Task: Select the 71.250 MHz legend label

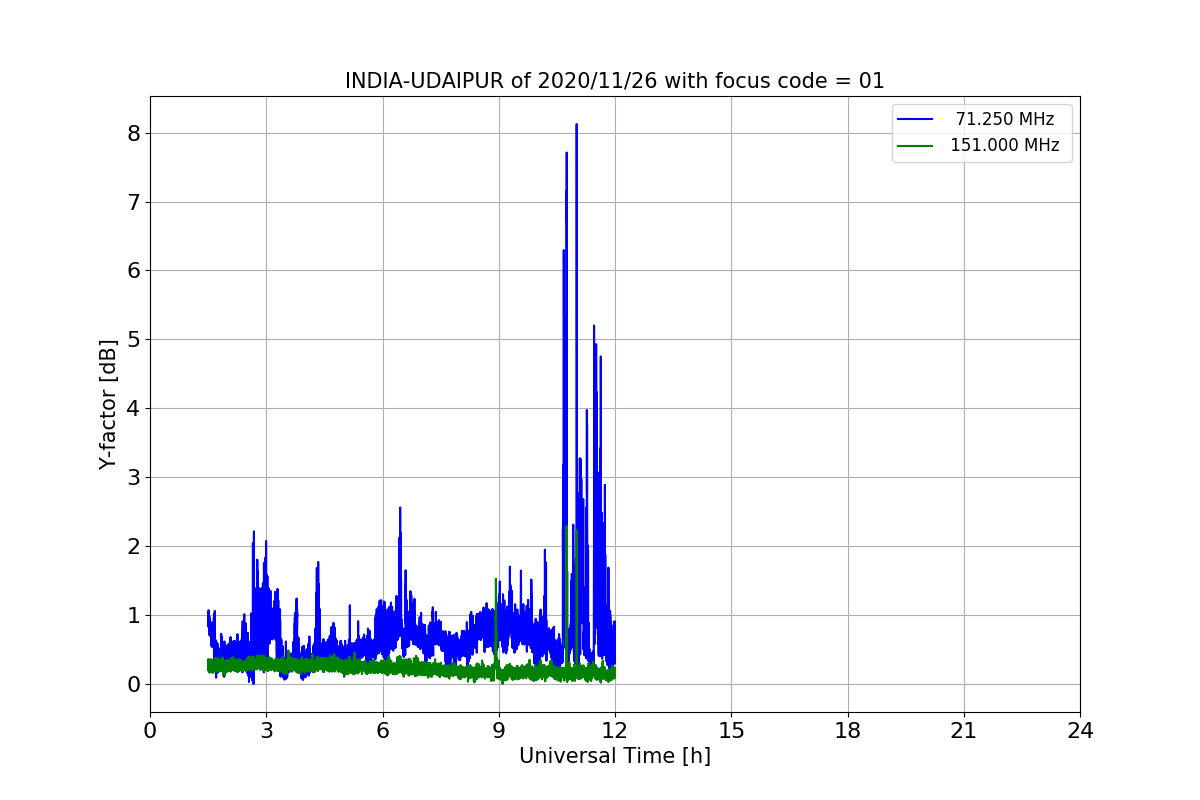Action: (1004, 119)
